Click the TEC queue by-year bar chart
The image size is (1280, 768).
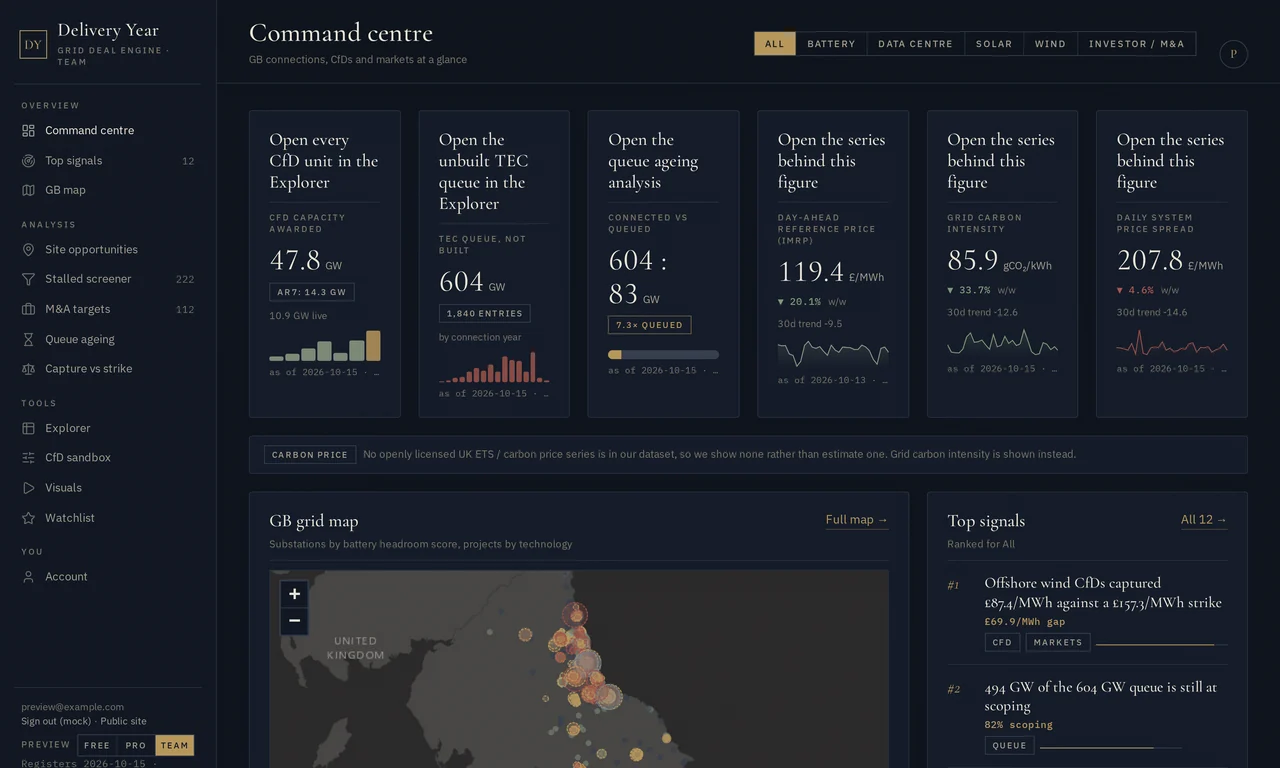click(494, 367)
